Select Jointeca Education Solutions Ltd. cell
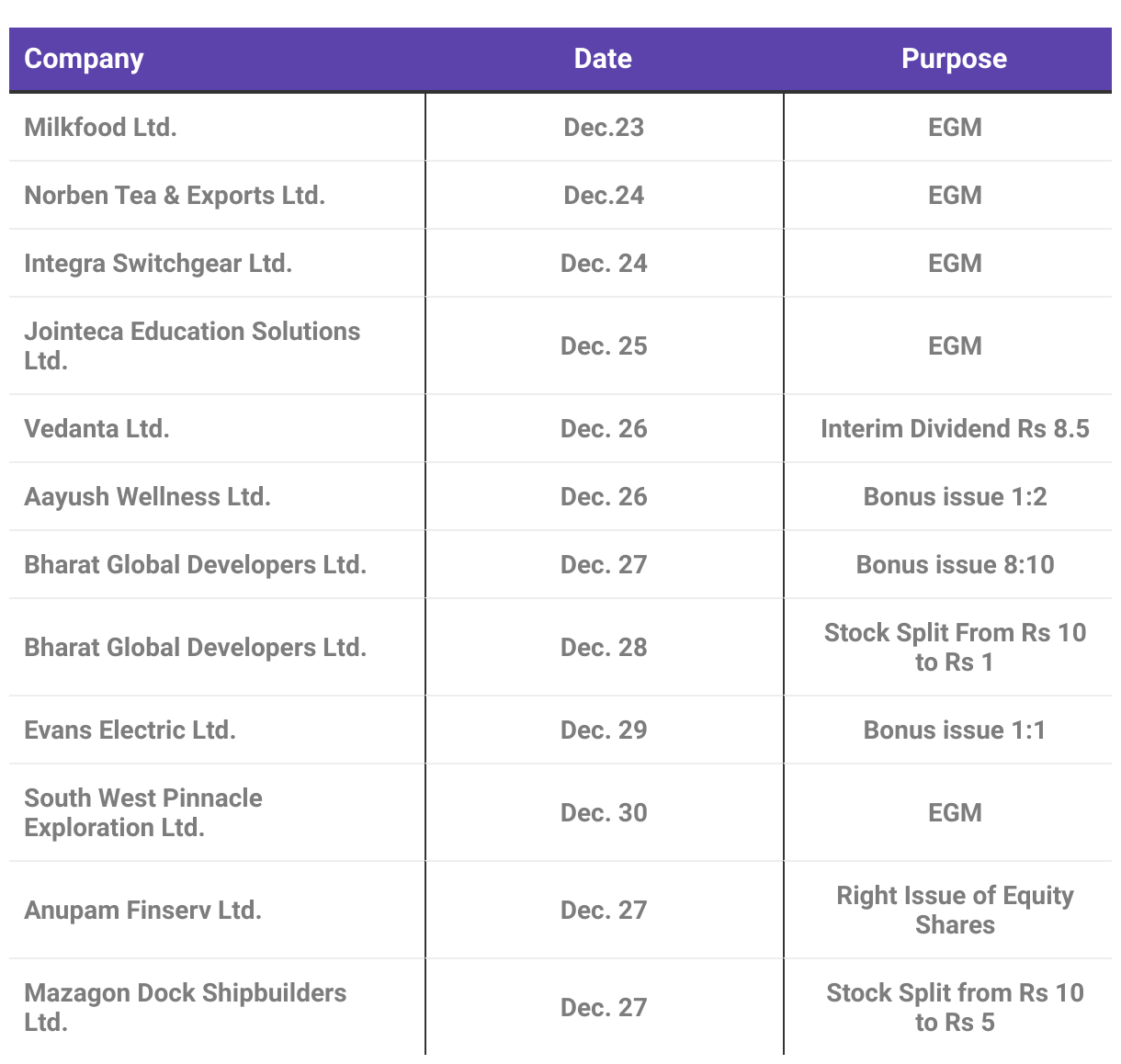The height and width of the screenshot is (1064, 1121). pyautogui.click(x=192, y=345)
